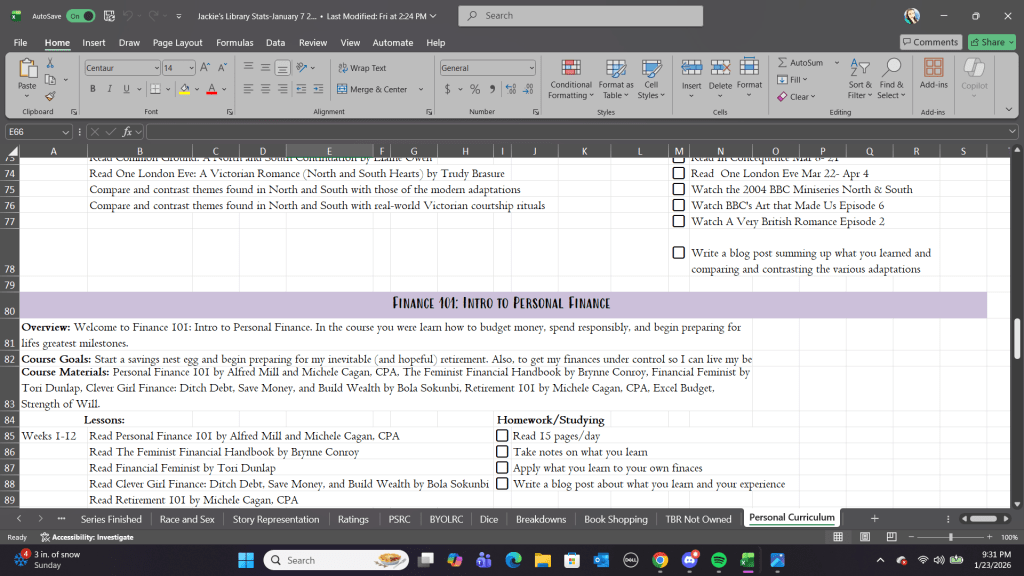Click the Name Box showing E66
Image resolution: width=1024 pixels, height=576 pixels.
tap(35, 132)
